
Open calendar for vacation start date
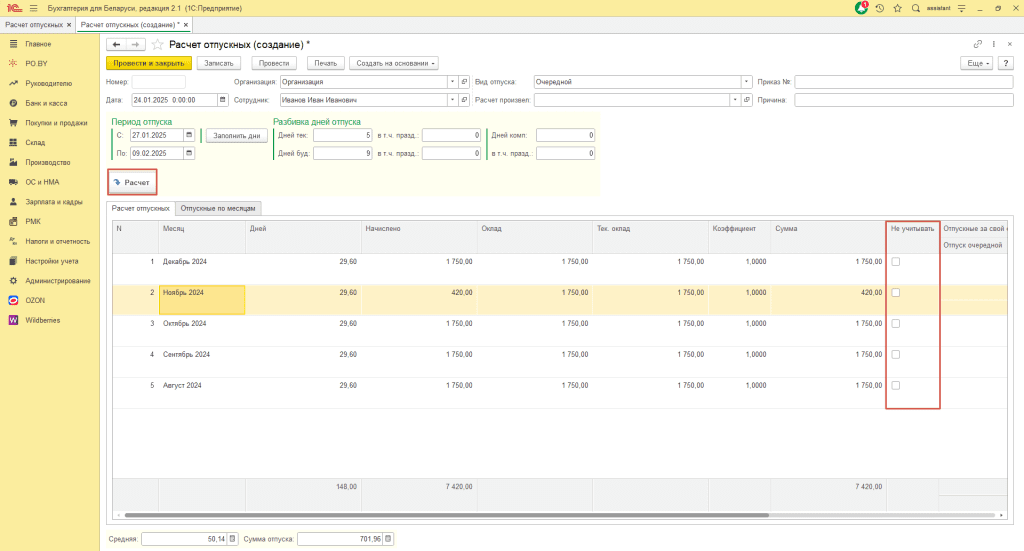pos(189,135)
